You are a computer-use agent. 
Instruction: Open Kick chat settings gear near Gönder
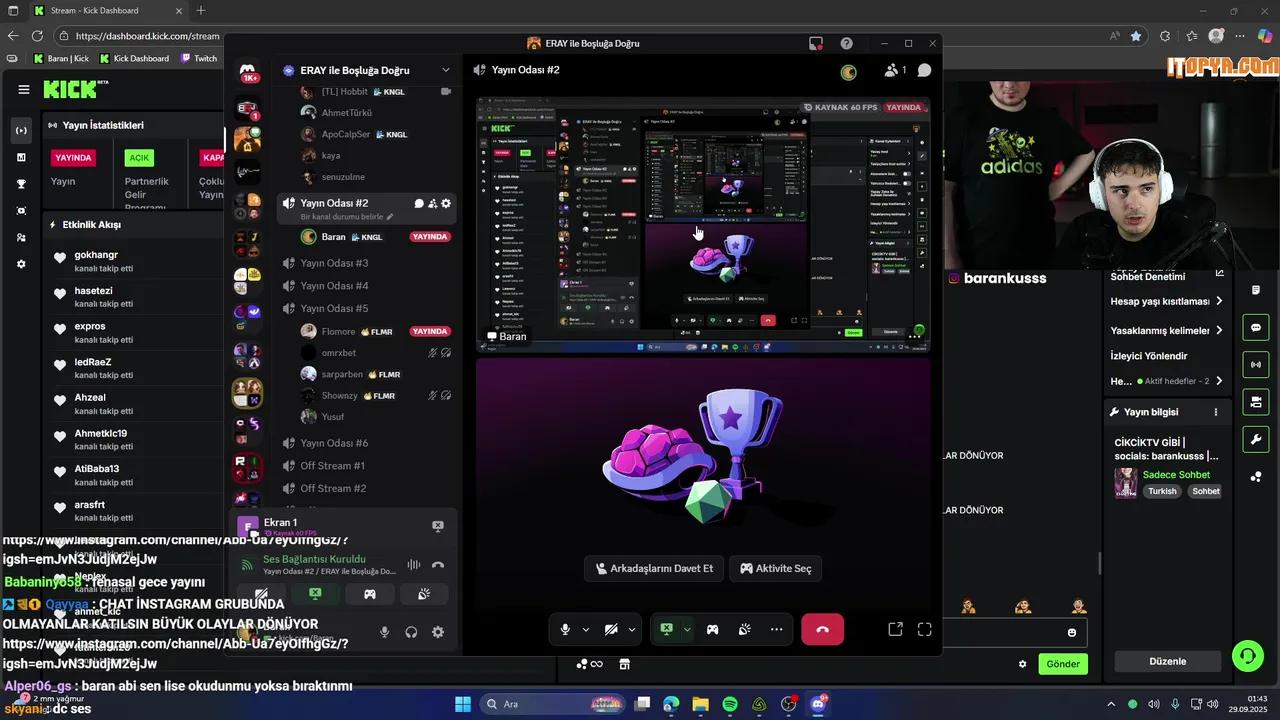[x=1022, y=664]
